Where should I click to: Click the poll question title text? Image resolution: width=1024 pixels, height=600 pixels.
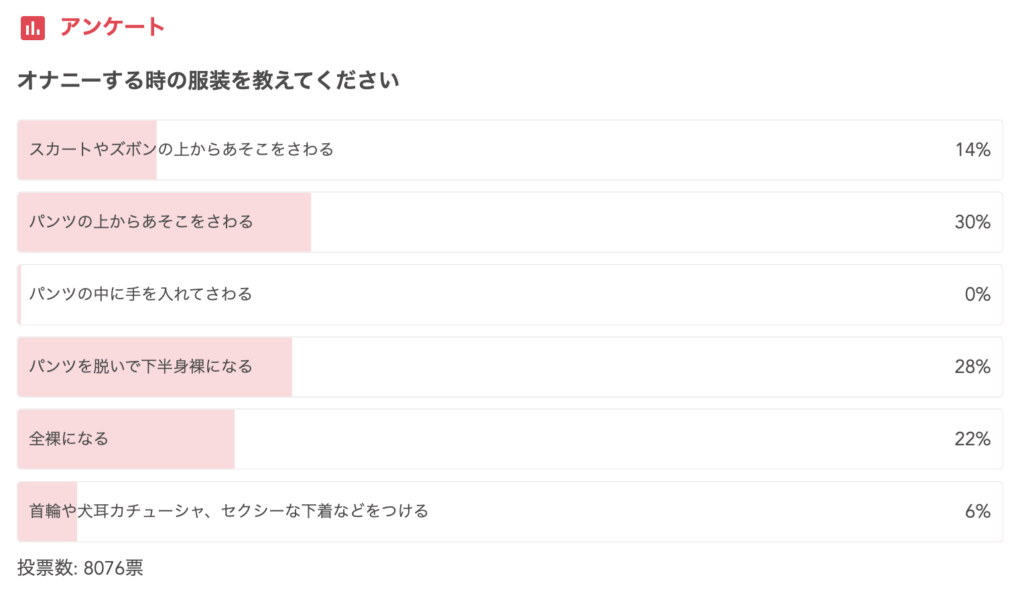pyautogui.click(x=208, y=81)
